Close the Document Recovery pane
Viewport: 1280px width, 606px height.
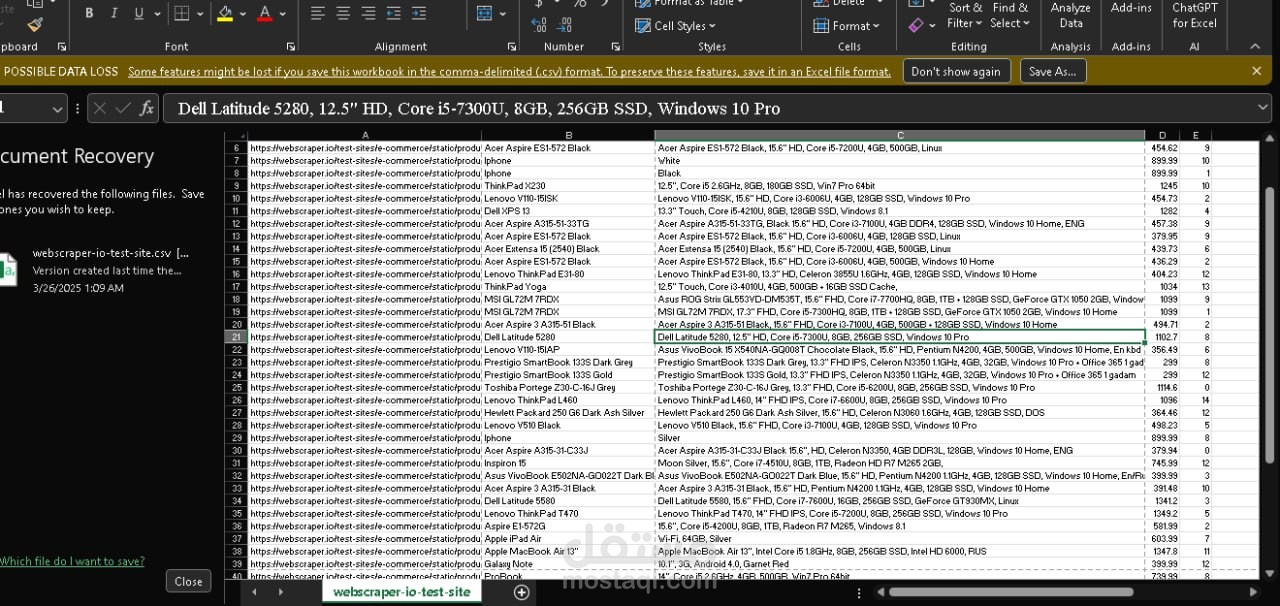(x=188, y=581)
